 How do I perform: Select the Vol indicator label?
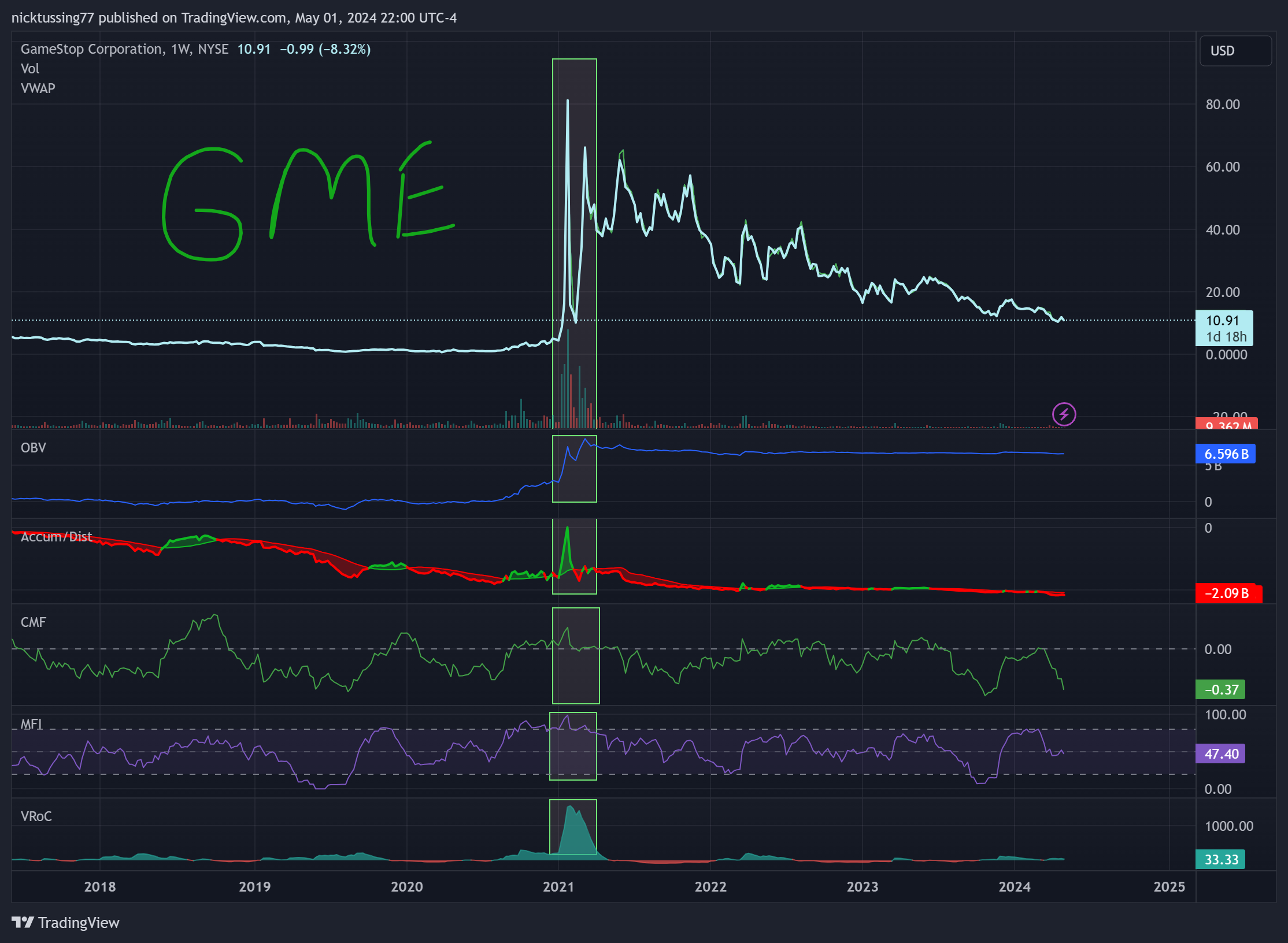pyautogui.click(x=30, y=69)
